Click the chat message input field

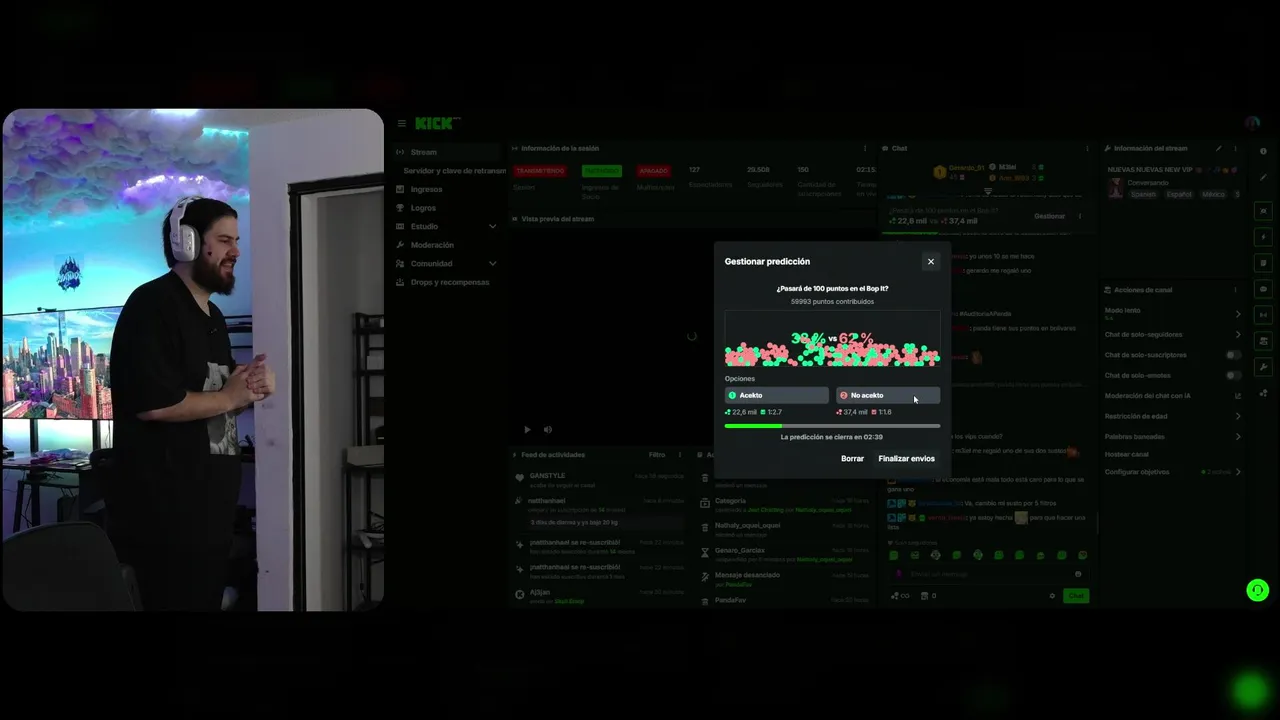tap(987, 574)
